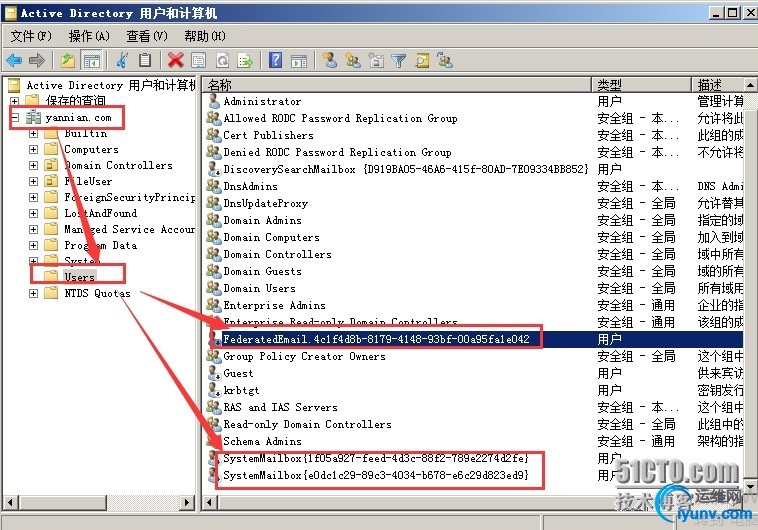The height and width of the screenshot is (530, 758).
Task: Open Find objects magnifier toolbar icon
Action: (422, 60)
